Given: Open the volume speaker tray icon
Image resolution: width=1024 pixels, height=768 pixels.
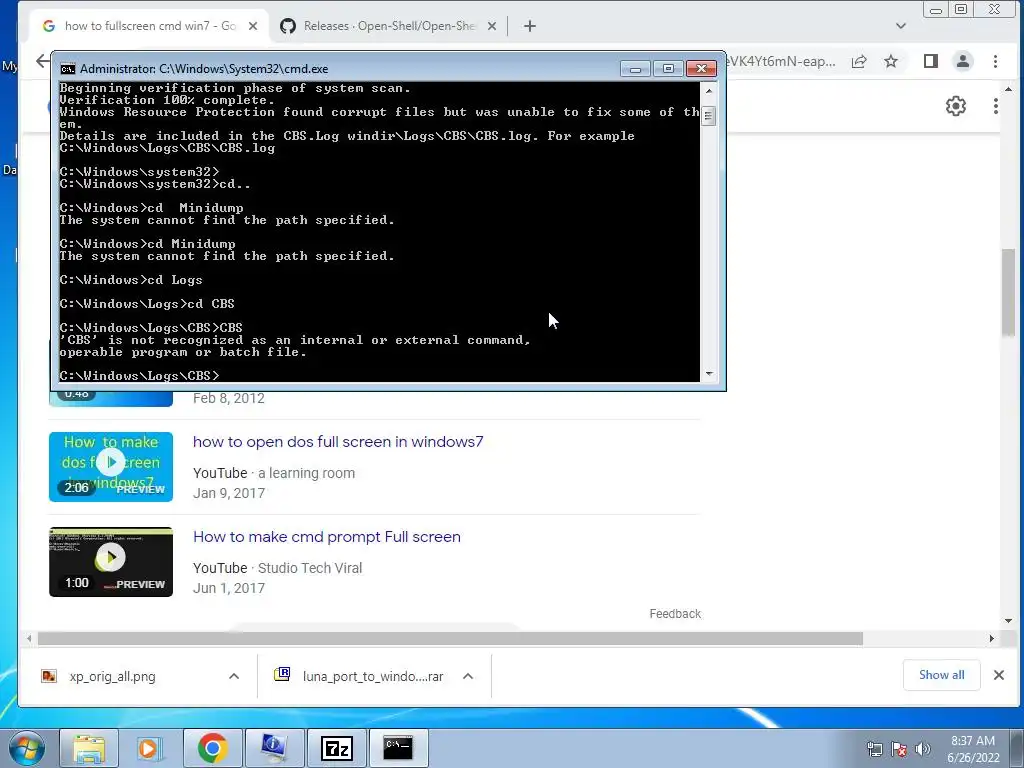Looking at the screenshot, I should (922, 749).
